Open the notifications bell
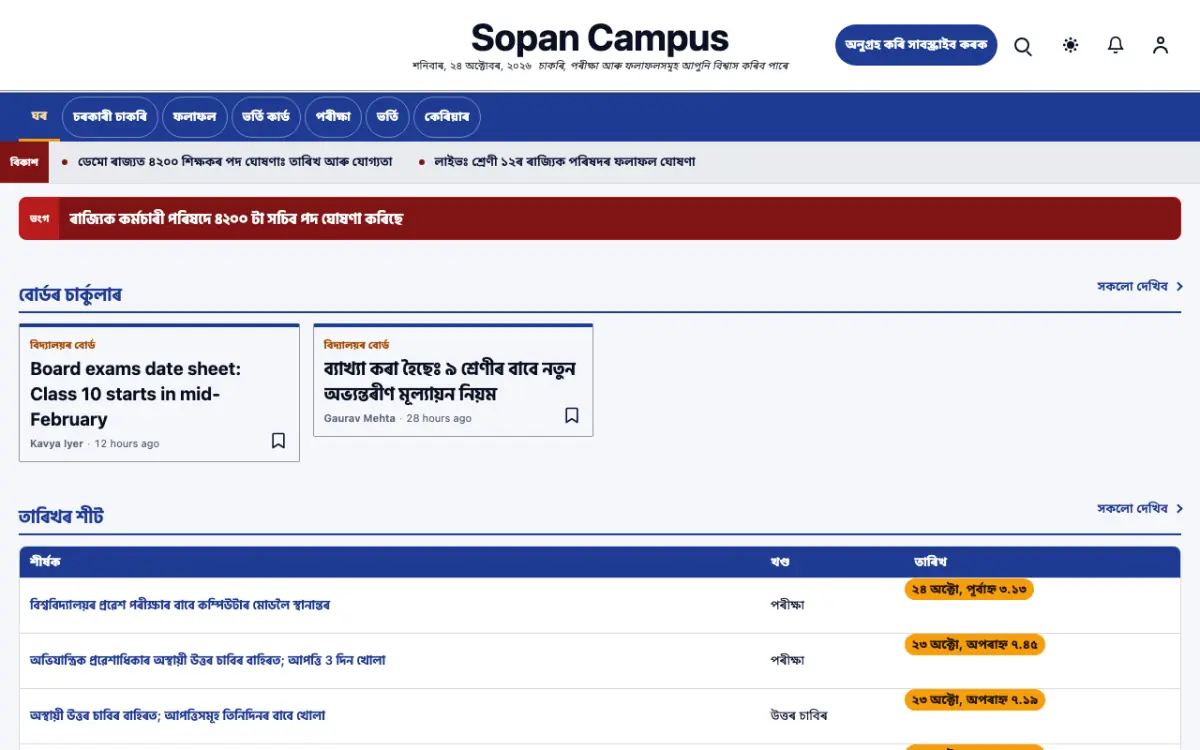1200x750 pixels. coord(1116,45)
